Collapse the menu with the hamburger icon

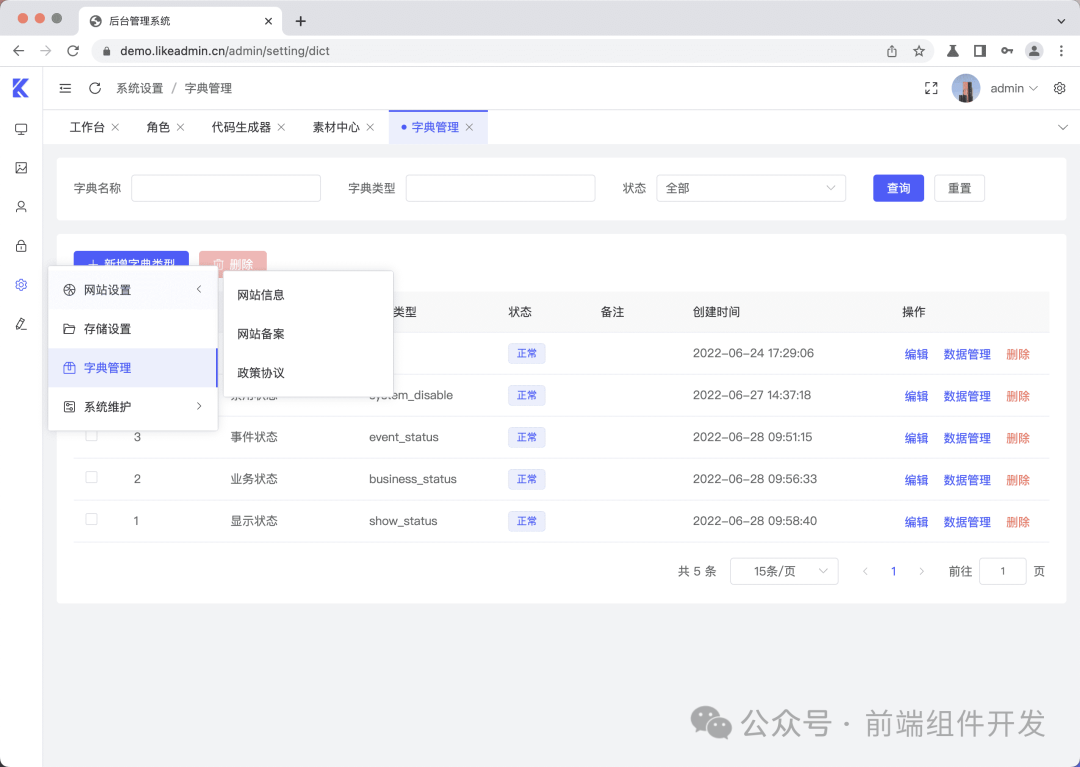click(65, 88)
